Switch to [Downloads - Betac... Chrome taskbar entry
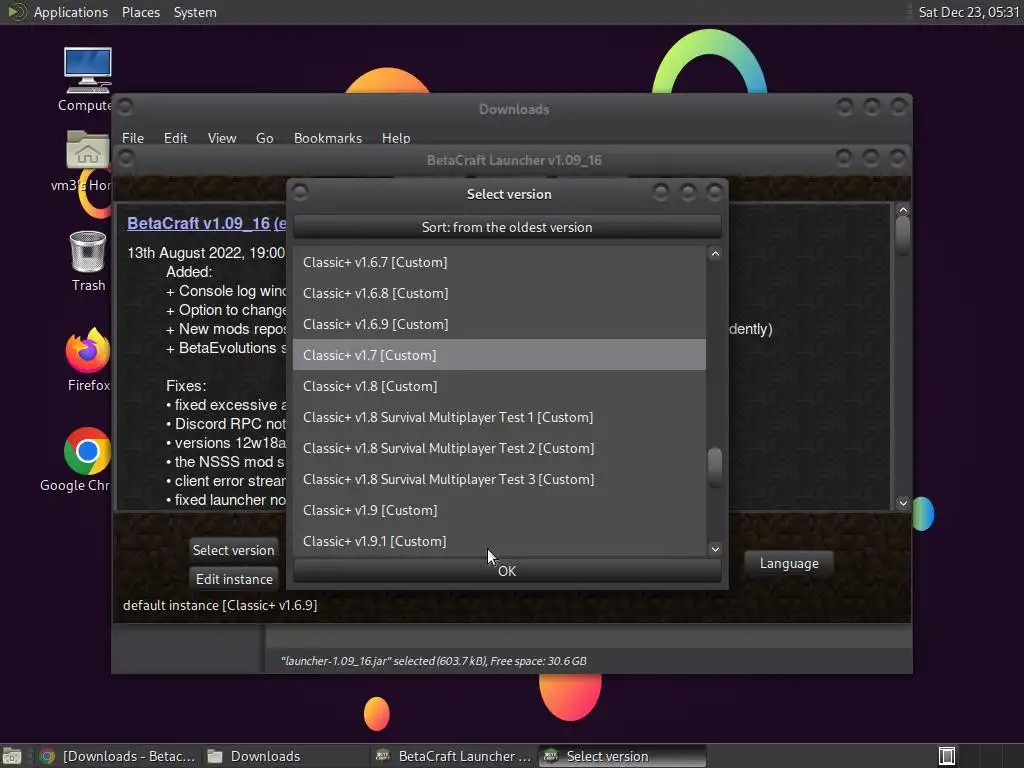Viewport: 1024px width, 768px height. (118, 756)
